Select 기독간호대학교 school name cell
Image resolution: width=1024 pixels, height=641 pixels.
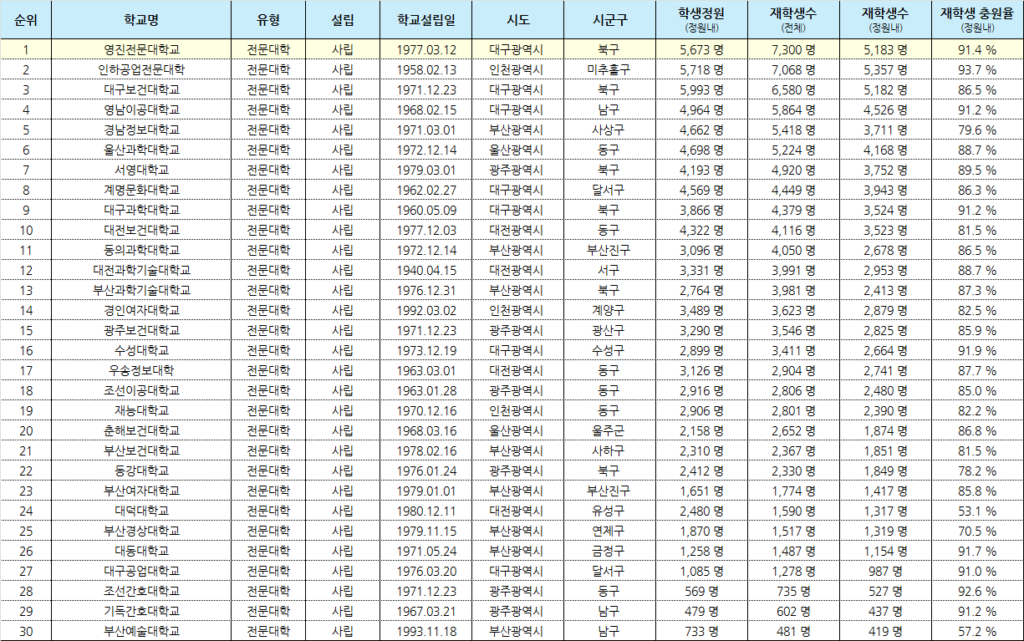(142, 612)
